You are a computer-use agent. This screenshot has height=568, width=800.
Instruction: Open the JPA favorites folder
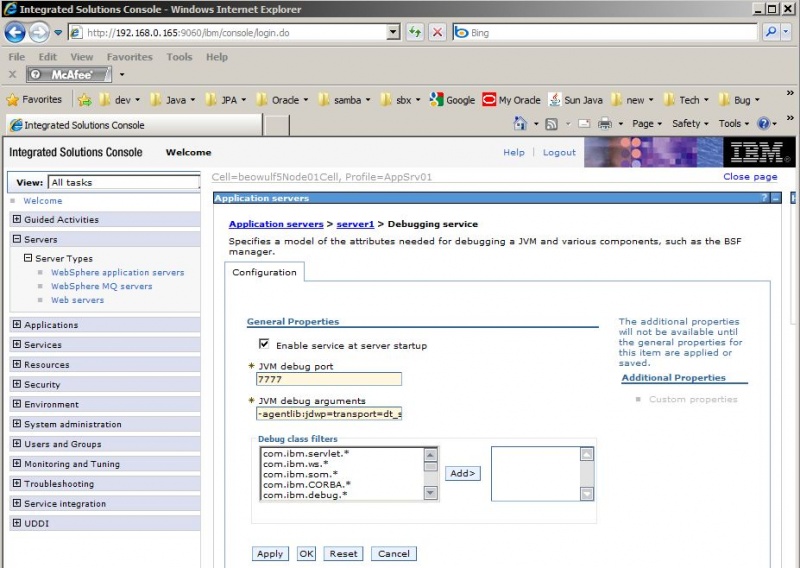click(x=226, y=100)
